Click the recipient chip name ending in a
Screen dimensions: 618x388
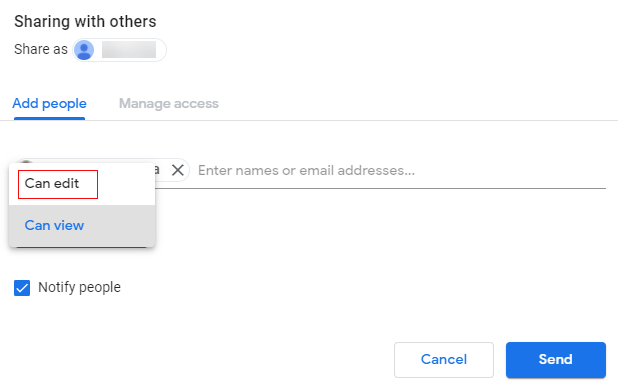point(157,170)
